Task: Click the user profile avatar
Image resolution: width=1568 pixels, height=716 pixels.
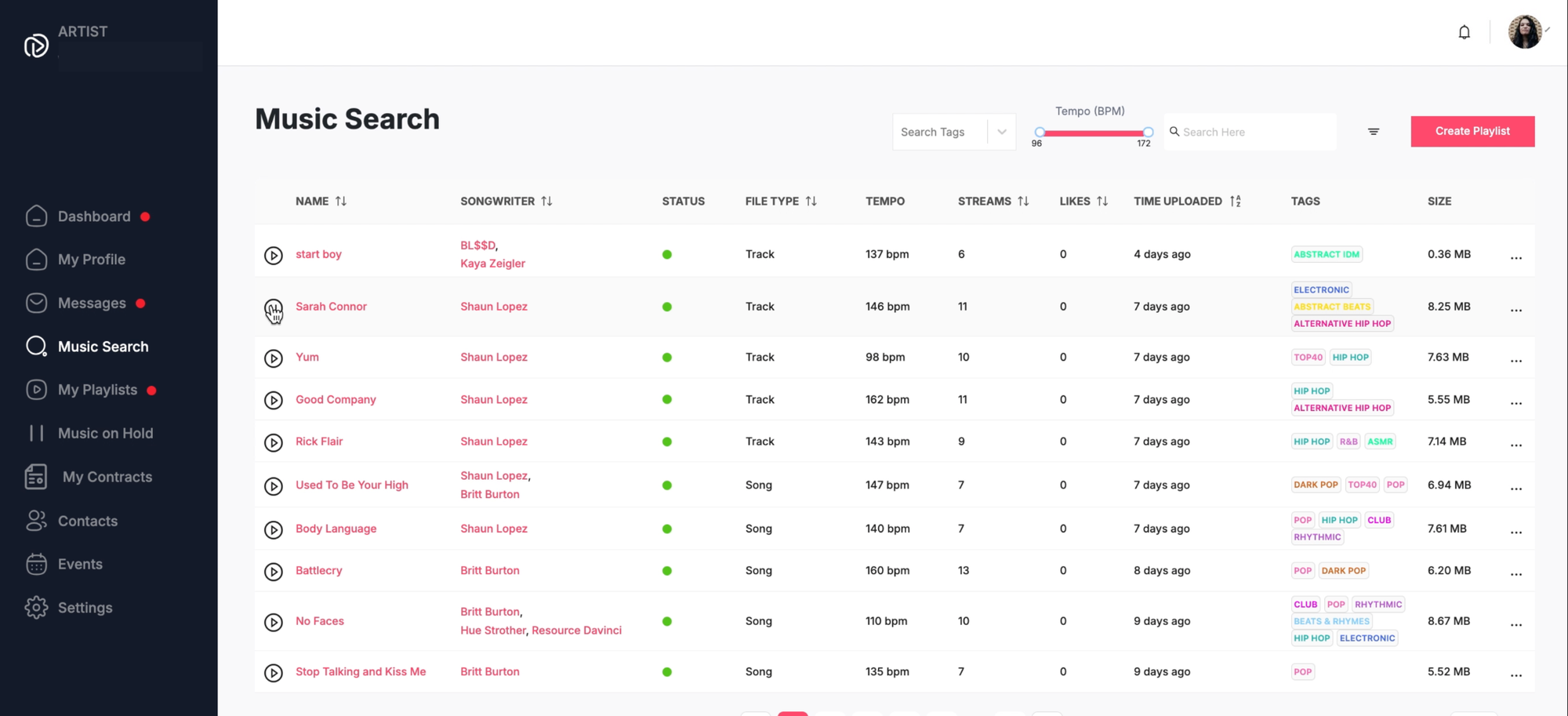Action: (x=1524, y=32)
